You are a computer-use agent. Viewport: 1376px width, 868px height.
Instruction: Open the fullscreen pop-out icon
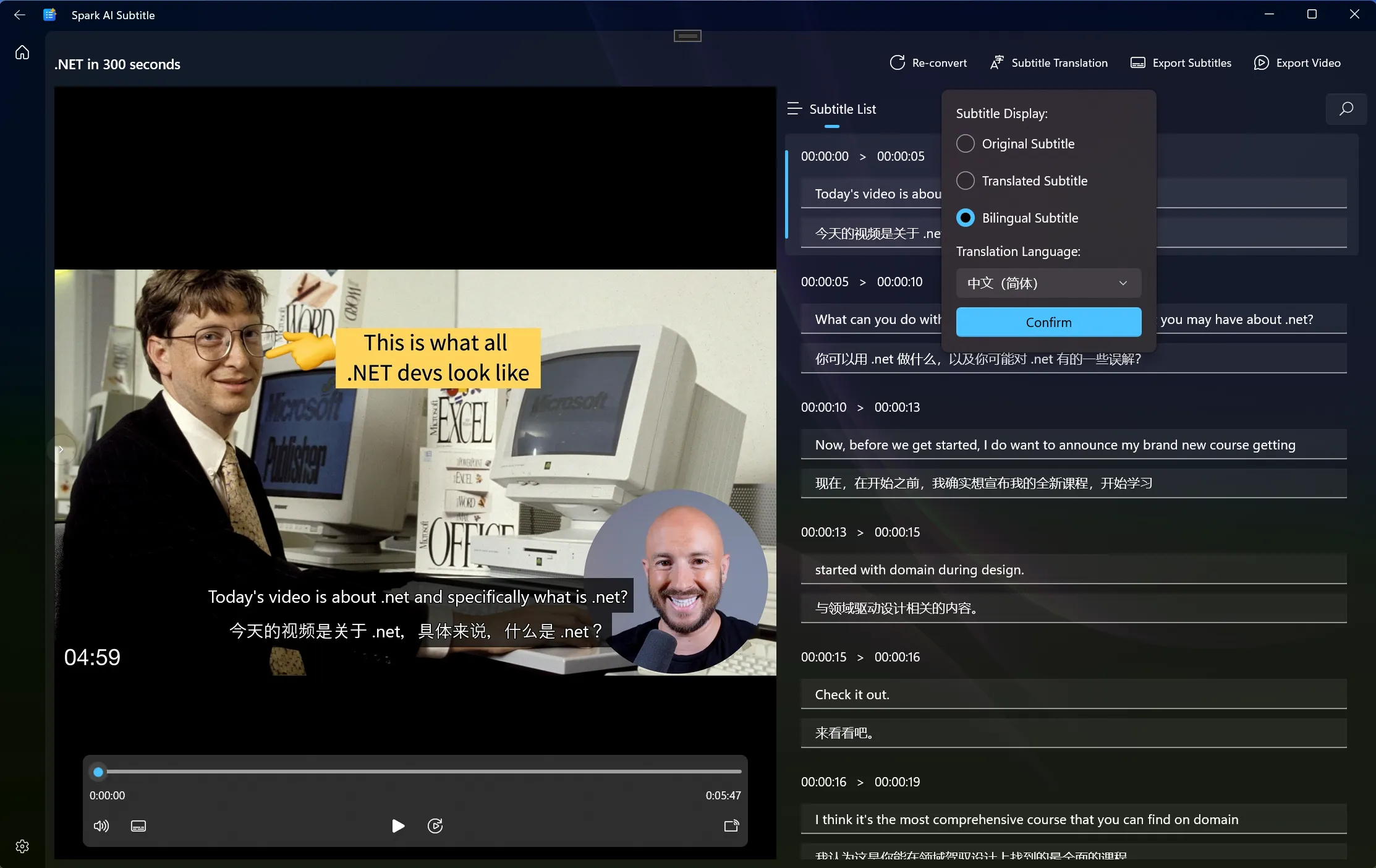(x=731, y=826)
